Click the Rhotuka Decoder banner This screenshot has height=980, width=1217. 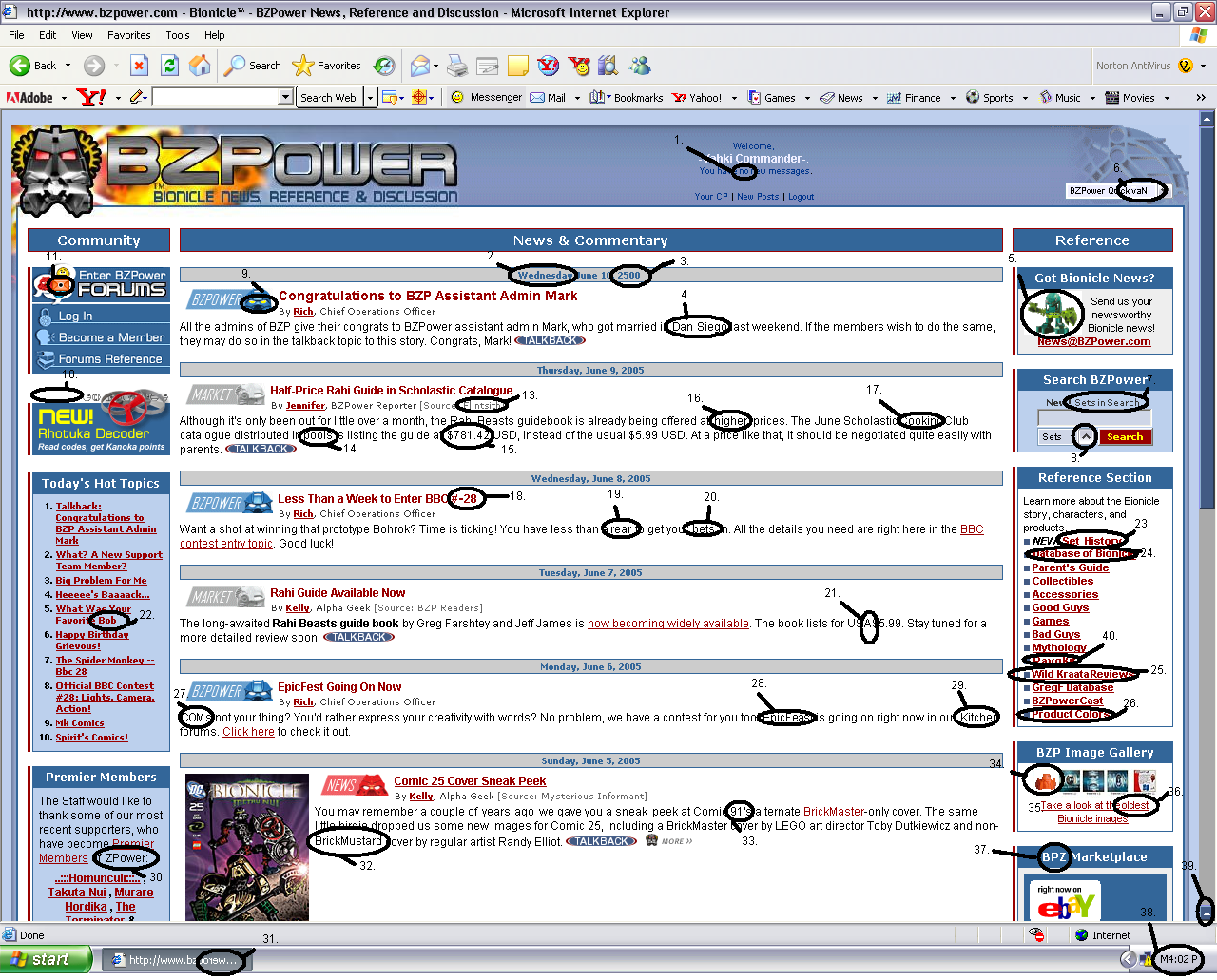[101, 422]
